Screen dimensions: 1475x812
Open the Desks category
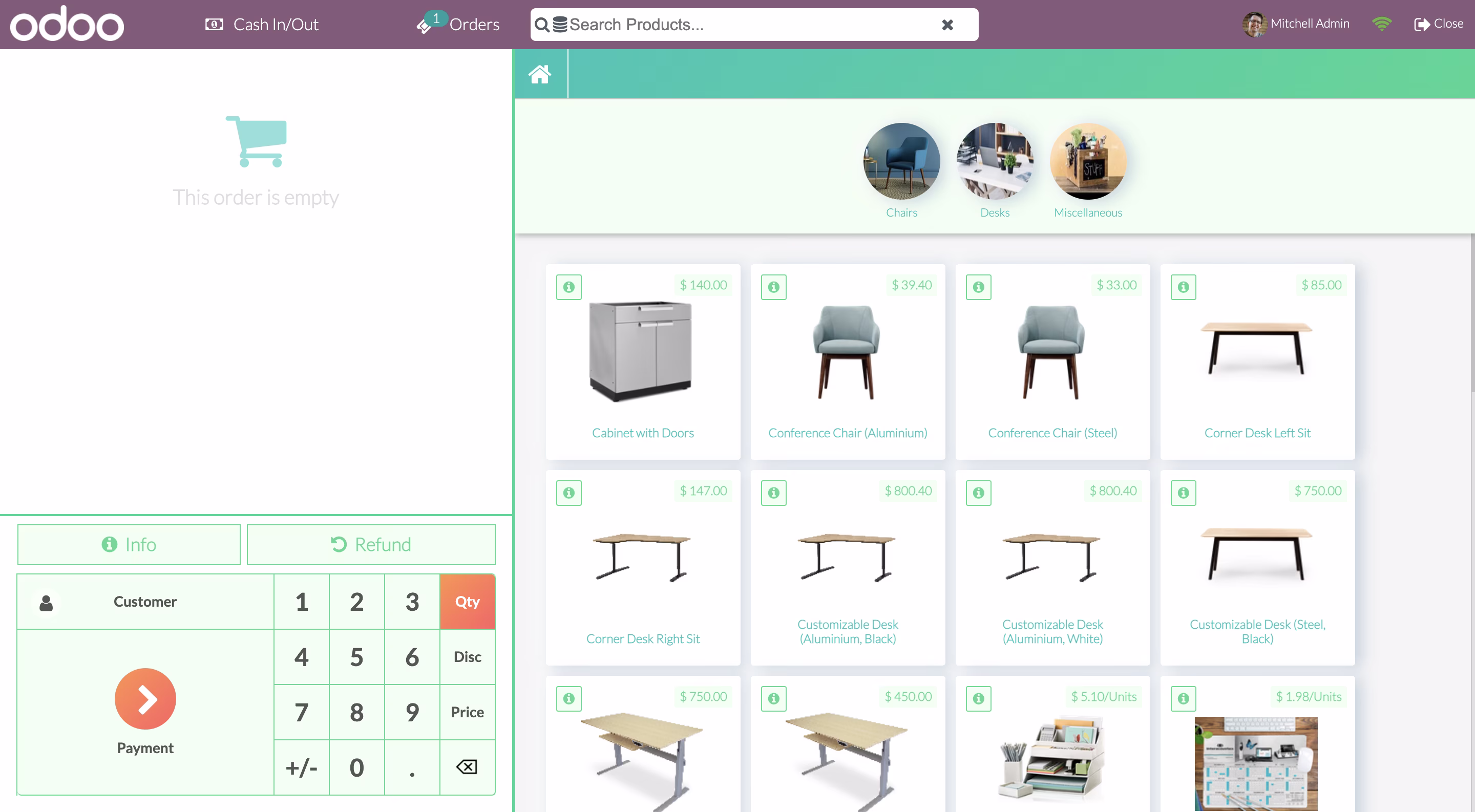coord(995,170)
